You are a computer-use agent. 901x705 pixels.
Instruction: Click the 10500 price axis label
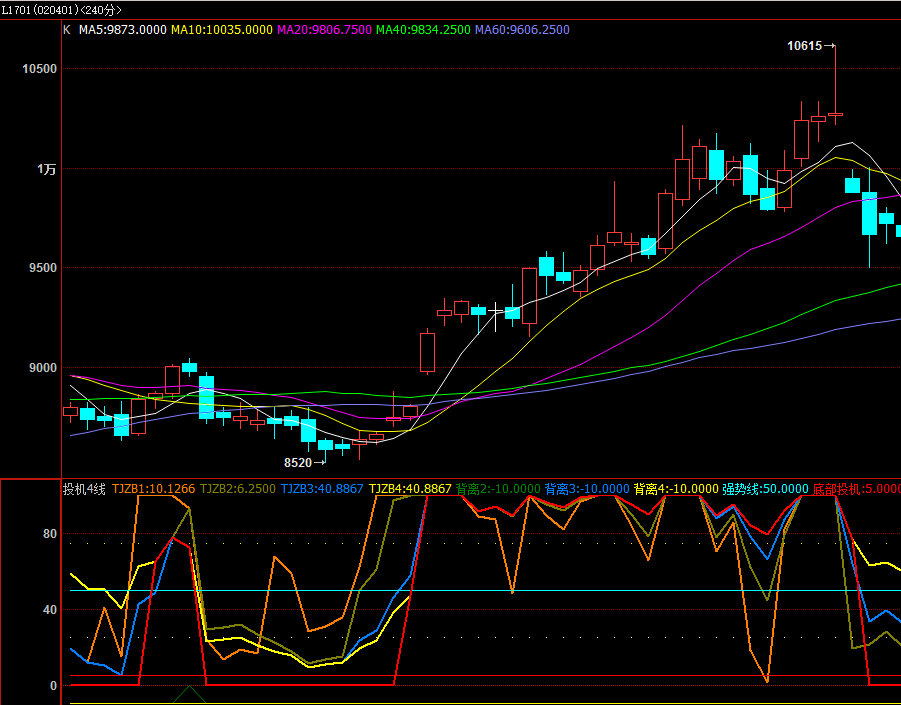(x=40, y=69)
